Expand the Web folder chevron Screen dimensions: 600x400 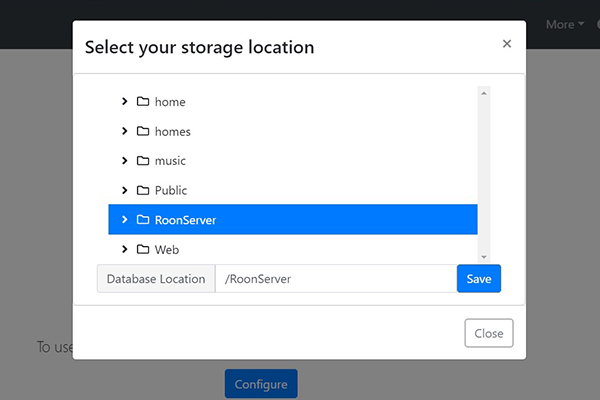coord(124,250)
